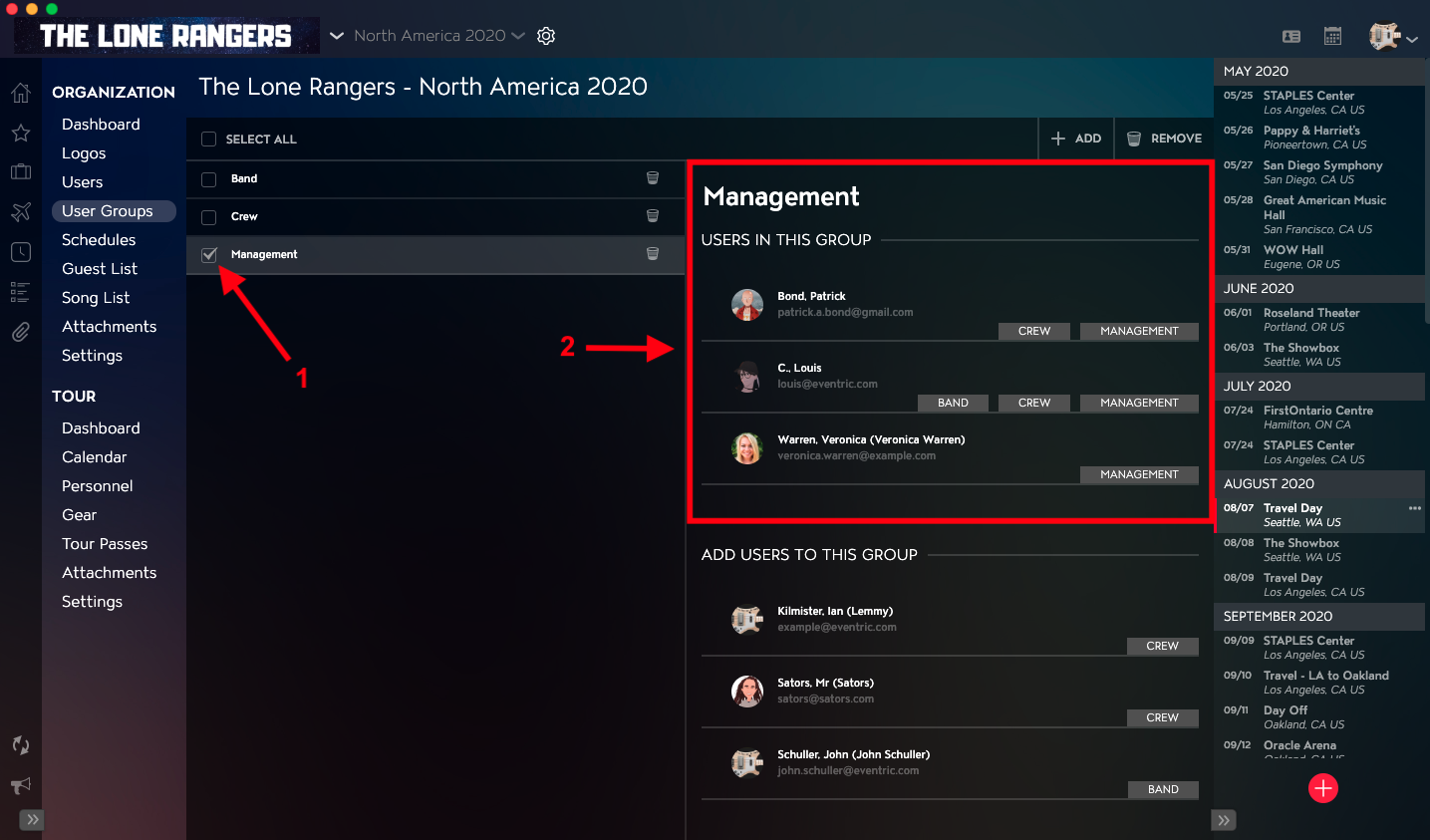This screenshot has height=840, width=1430.
Task: Open the more options dots on Travel Day 08/07
Action: pos(1415,508)
